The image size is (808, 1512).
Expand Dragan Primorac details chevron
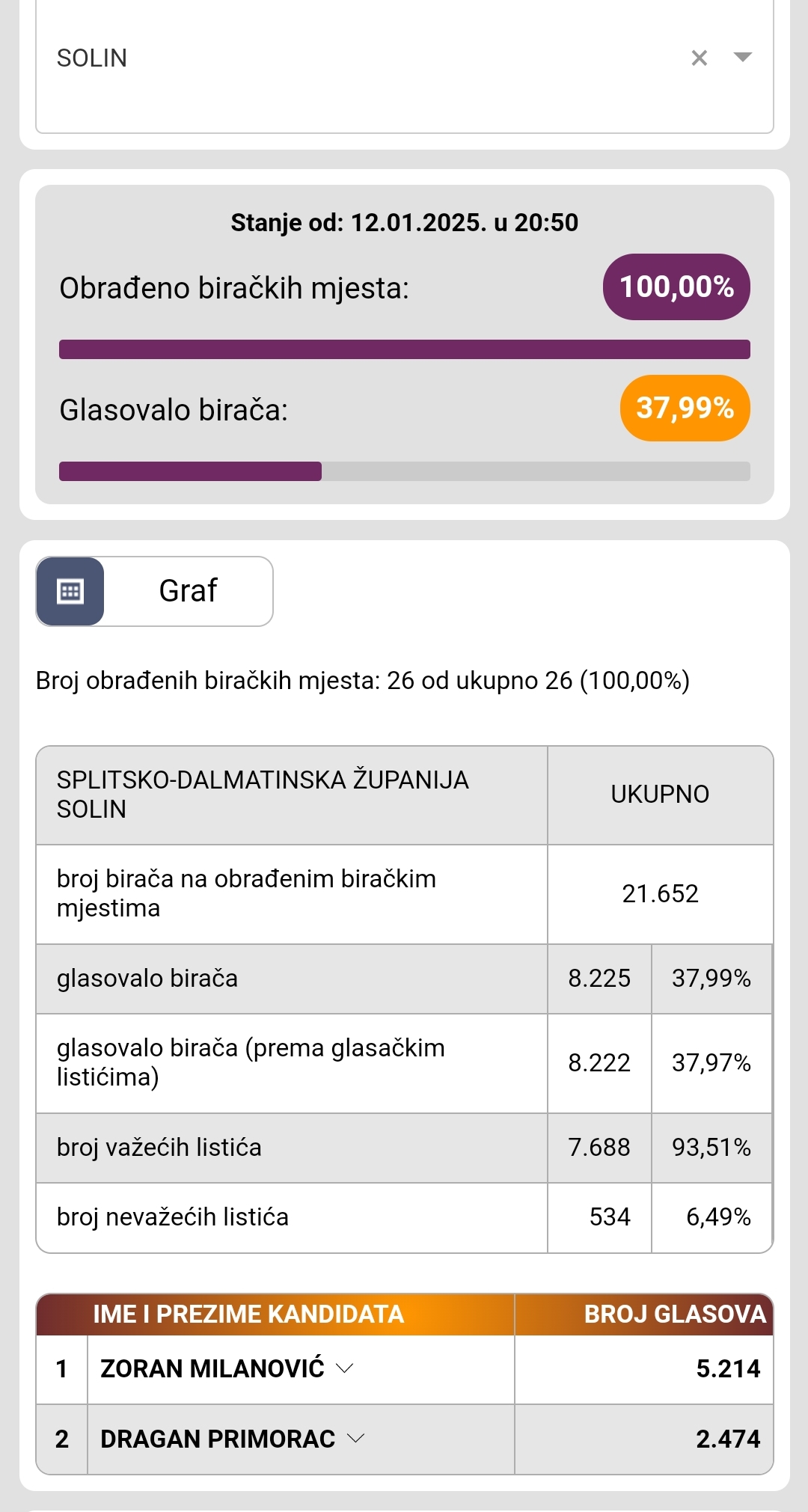tap(356, 1438)
